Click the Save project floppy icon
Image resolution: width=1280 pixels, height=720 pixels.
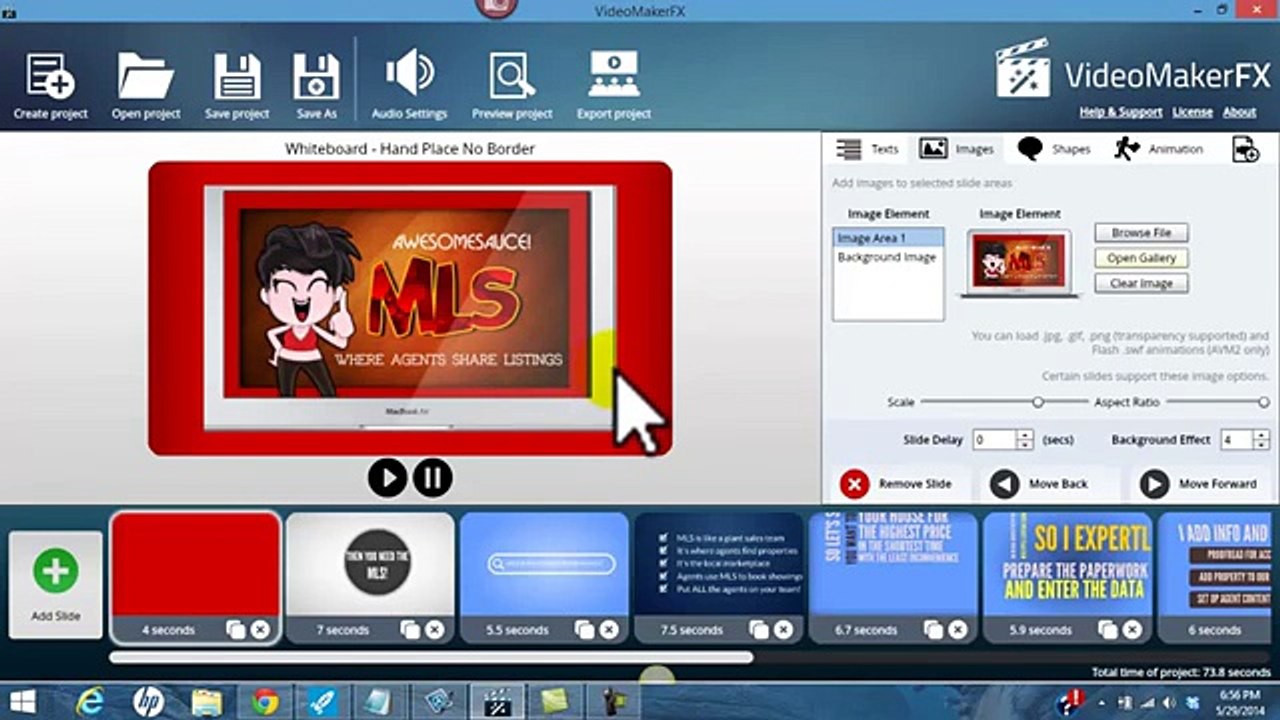tap(237, 77)
